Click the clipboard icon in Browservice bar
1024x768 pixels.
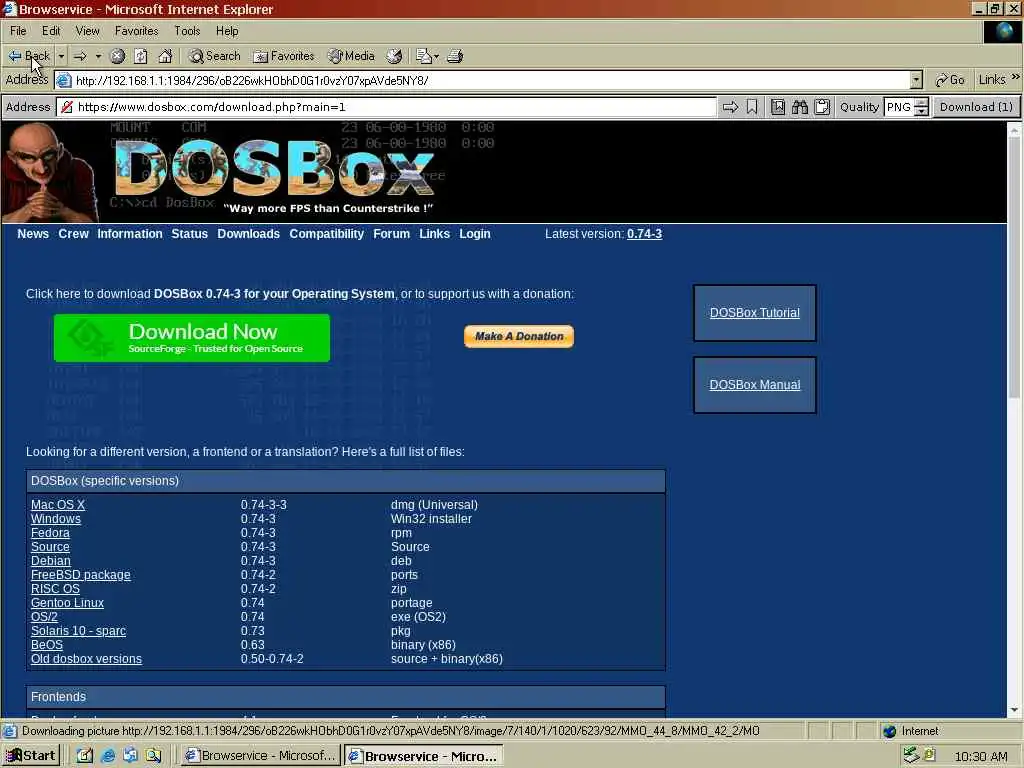click(822, 107)
